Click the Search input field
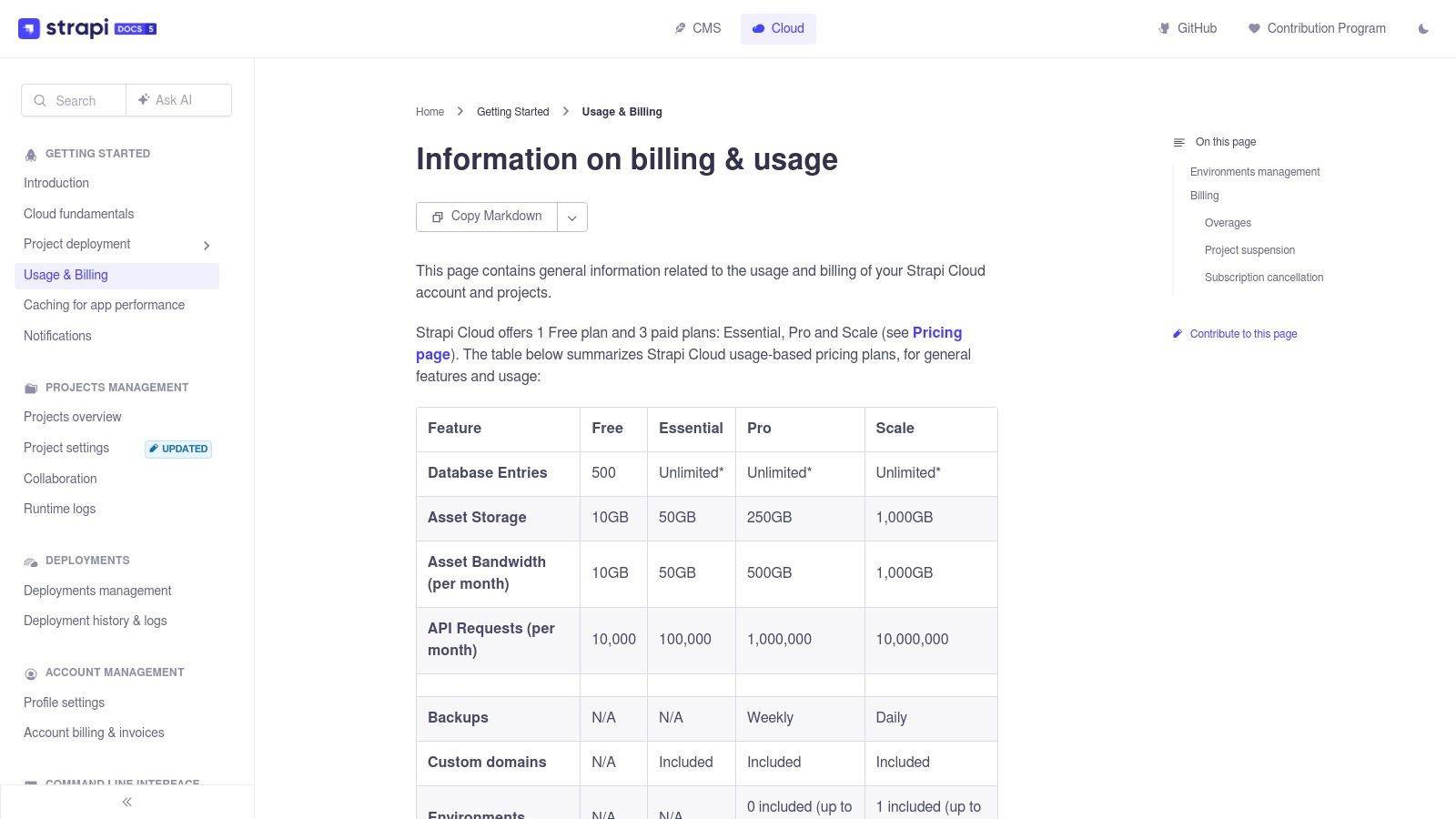 pos(74,100)
